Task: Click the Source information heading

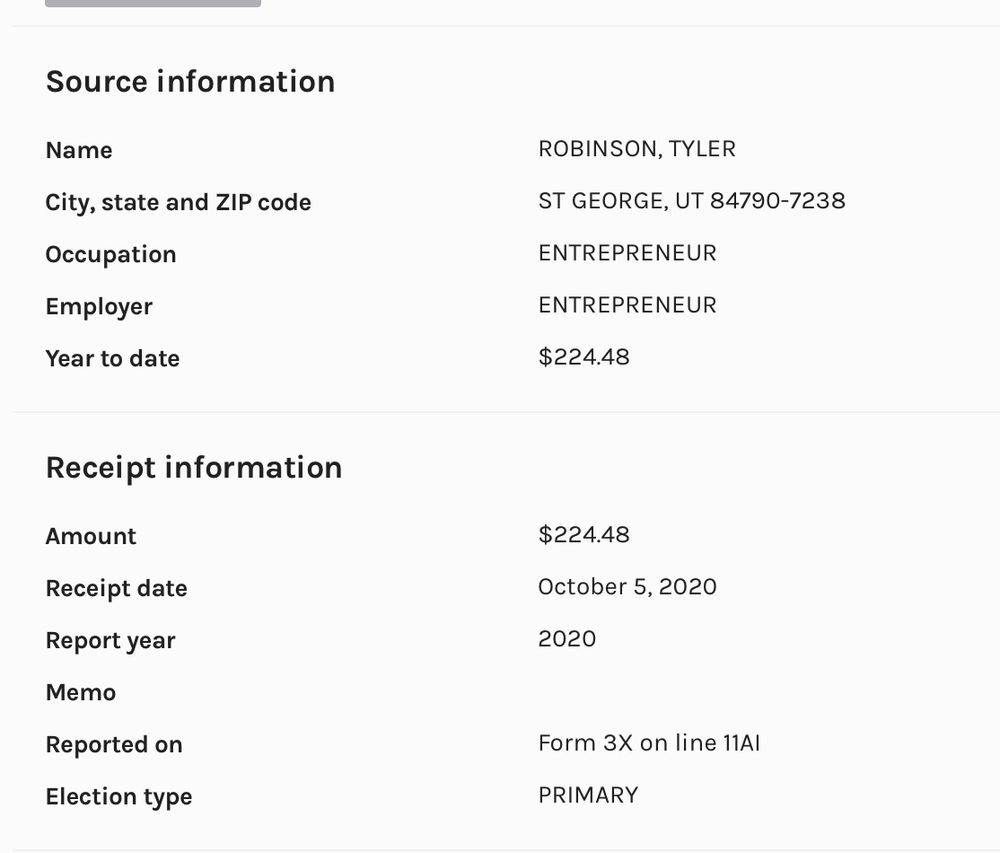Action: pos(190,81)
